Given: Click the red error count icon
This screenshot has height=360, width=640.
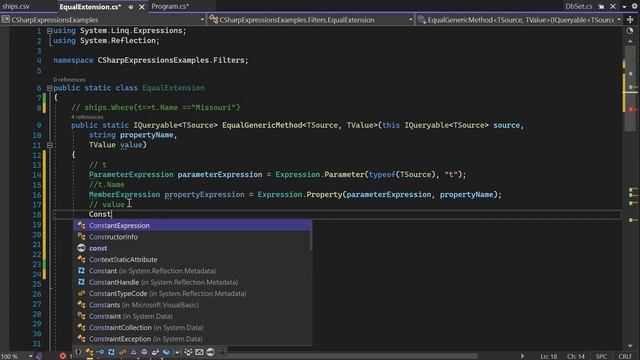Looking at the screenshot, I should [x=62, y=356].
